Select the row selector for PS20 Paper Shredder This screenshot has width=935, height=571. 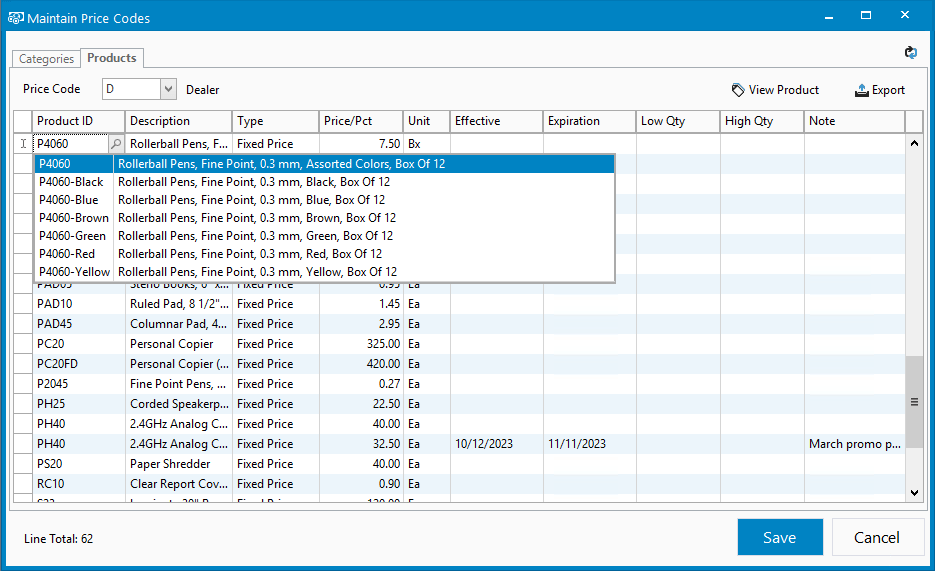[x=23, y=464]
